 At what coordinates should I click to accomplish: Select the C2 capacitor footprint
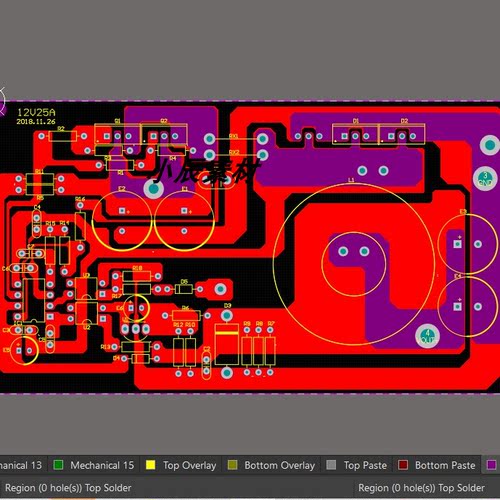[206, 365]
